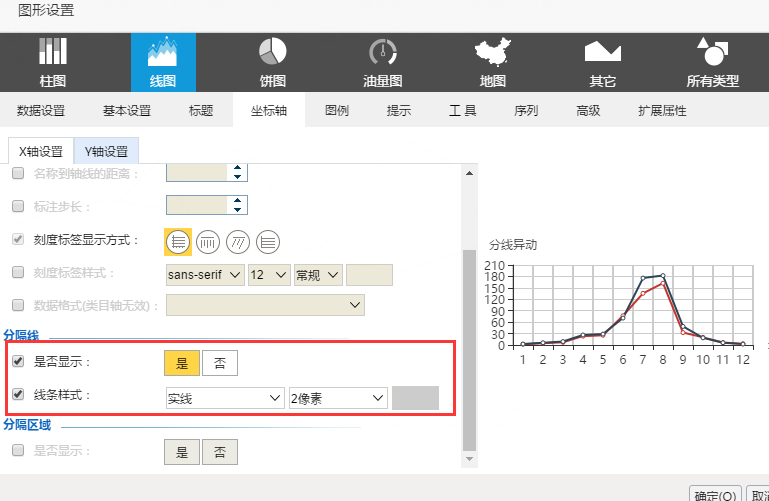This screenshot has width=769, height=501.
Task: Open font size 12 dropdown
Action: [269, 275]
